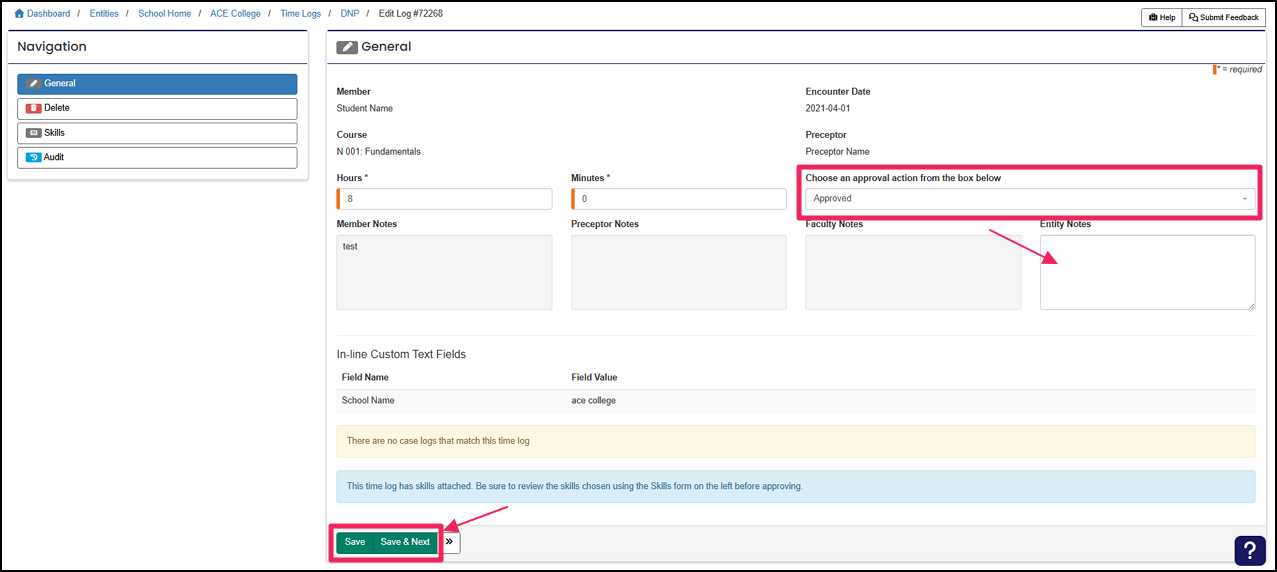Navigate to ACE College breadcrumb
This screenshot has width=1277, height=572.
[x=235, y=14]
